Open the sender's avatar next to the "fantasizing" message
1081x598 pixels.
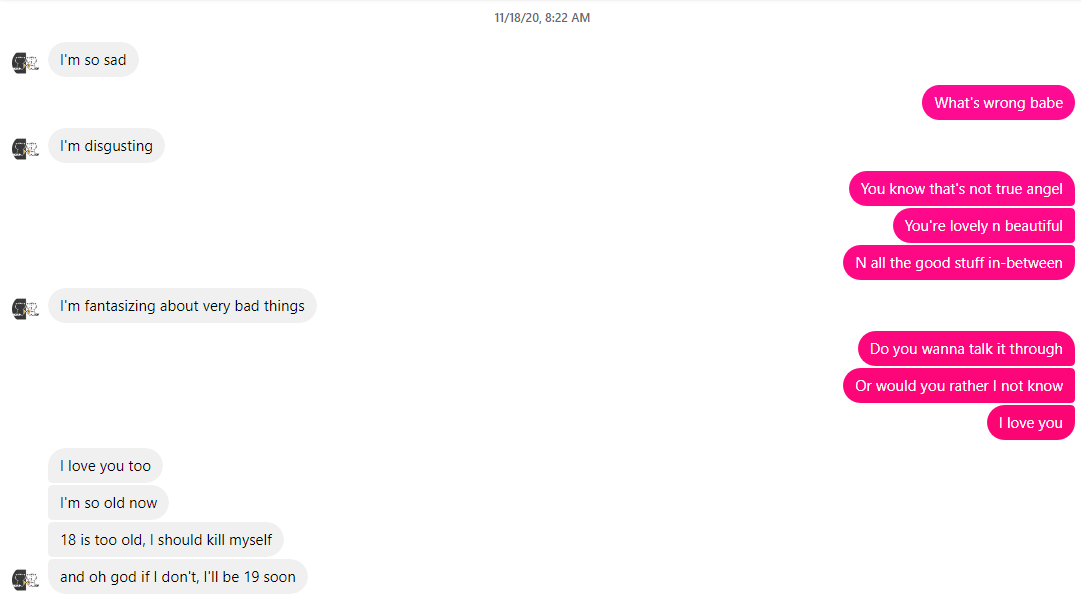tap(25, 308)
